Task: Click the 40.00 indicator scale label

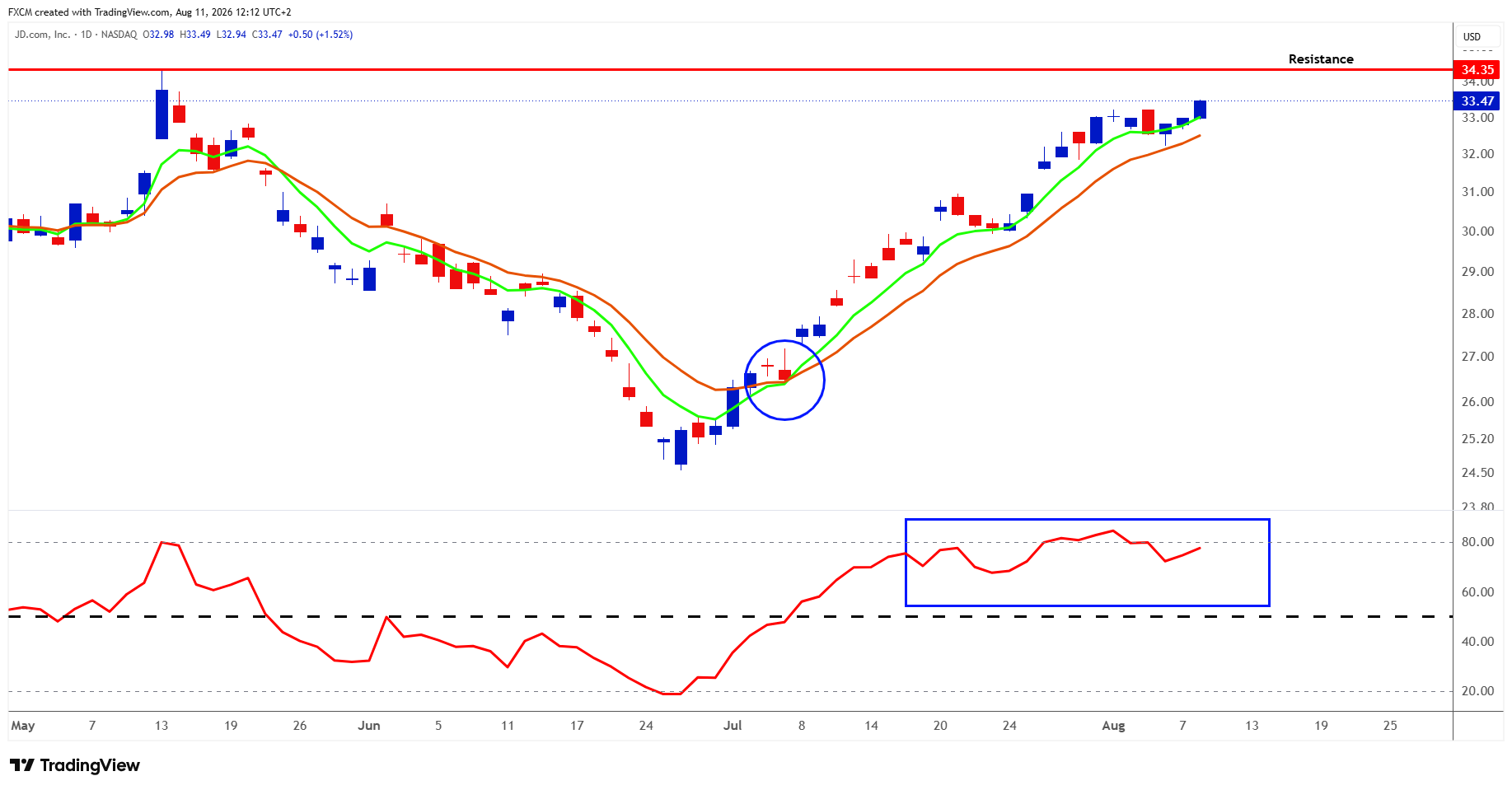Action: pos(1477,642)
